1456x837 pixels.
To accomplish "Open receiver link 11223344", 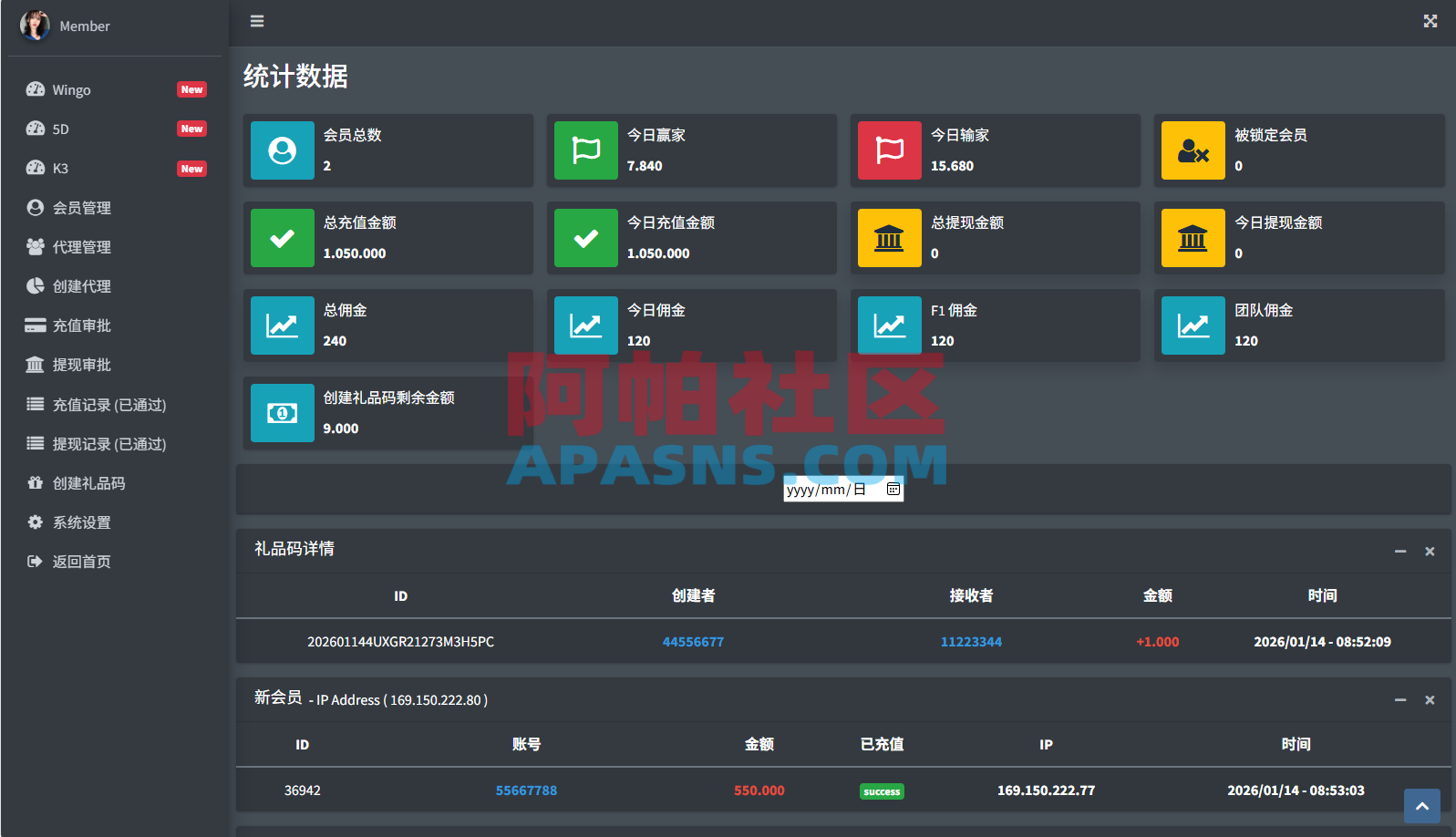I will click(x=971, y=642).
